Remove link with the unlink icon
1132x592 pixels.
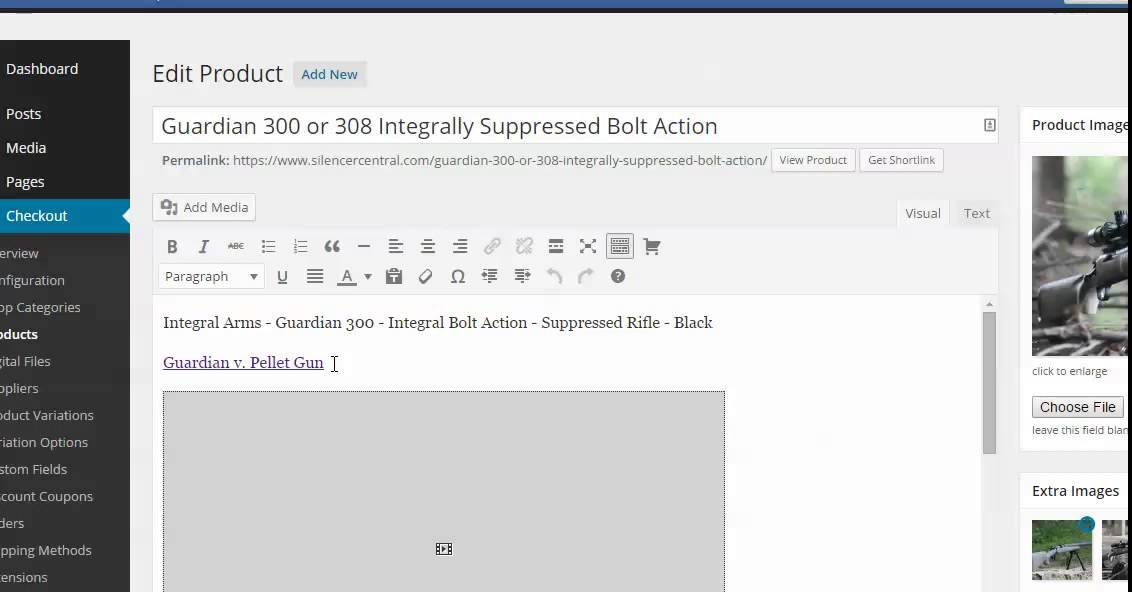524,247
